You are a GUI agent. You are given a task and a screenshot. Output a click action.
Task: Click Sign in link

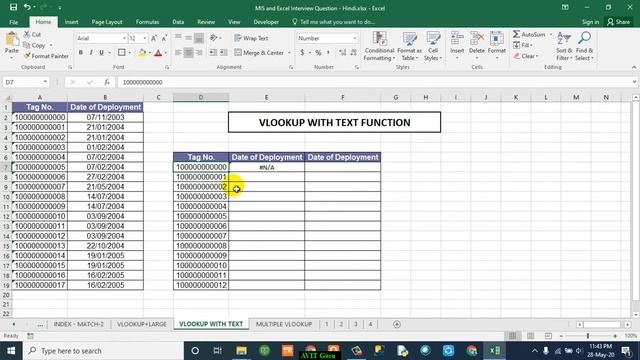[590, 22]
